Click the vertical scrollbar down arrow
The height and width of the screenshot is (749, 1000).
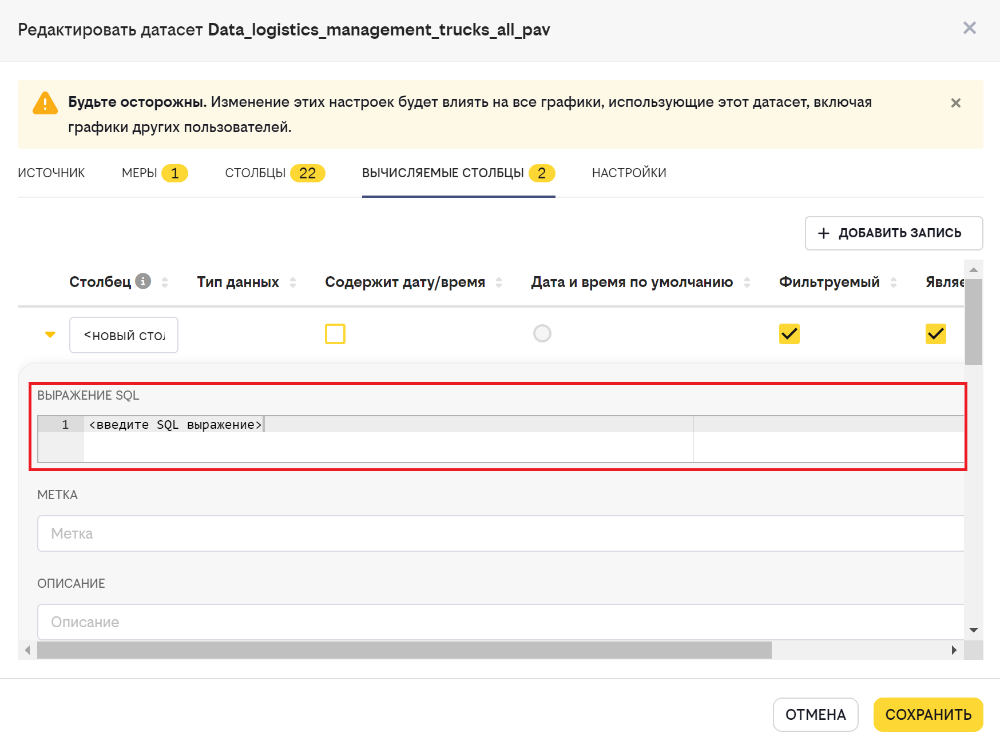[973, 630]
